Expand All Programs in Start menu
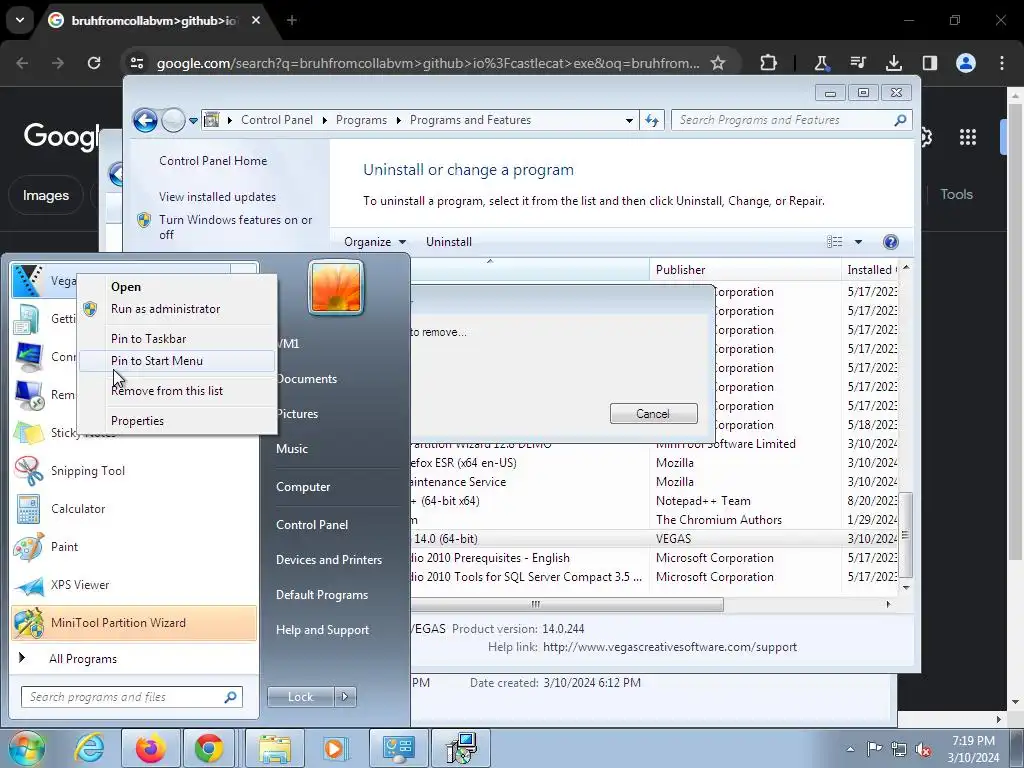The height and width of the screenshot is (768, 1024). tap(83, 659)
